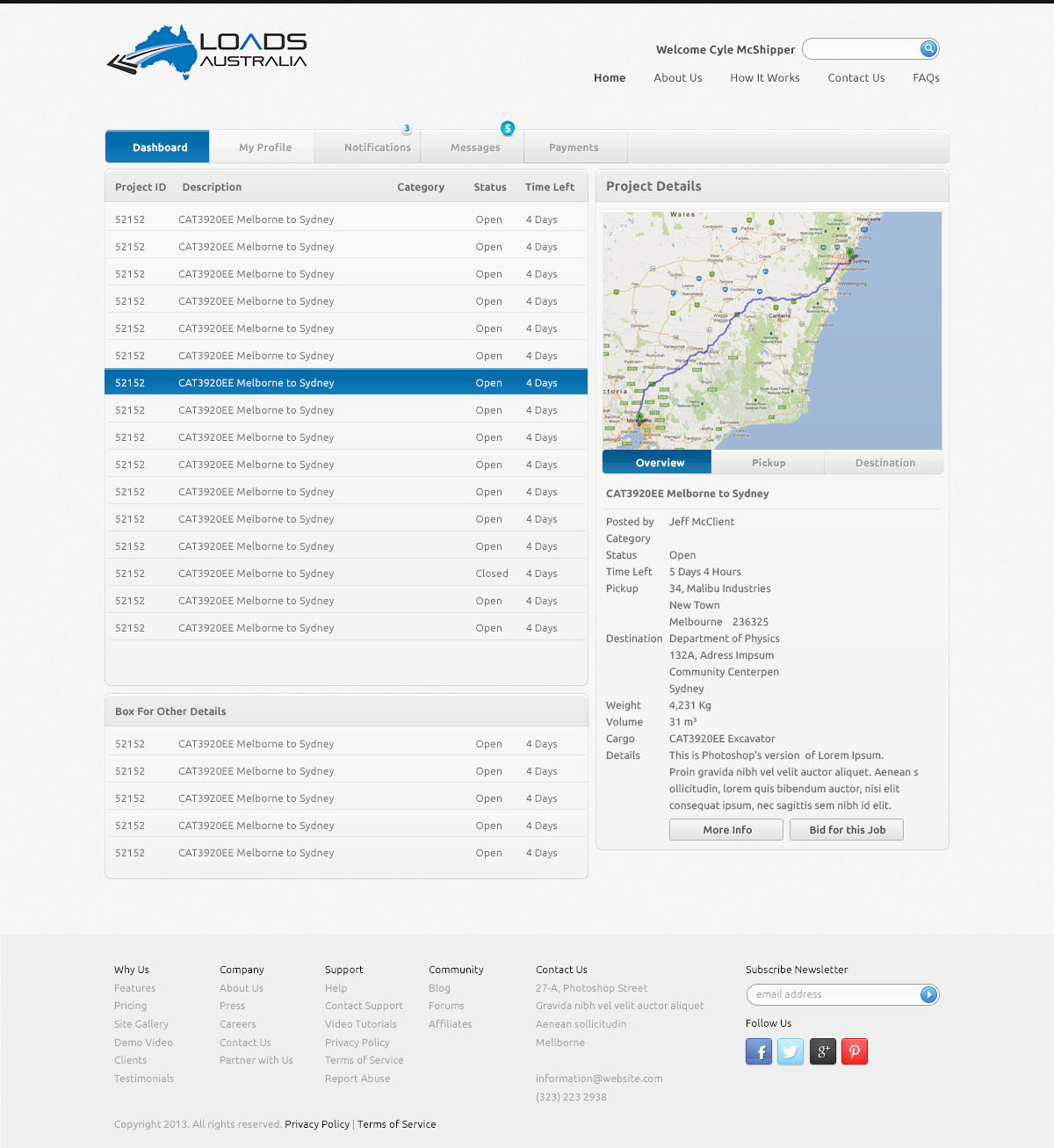This screenshot has width=1054, height=1148.
Task: Click the Messages badge showing 5
Action: [508, 128]
